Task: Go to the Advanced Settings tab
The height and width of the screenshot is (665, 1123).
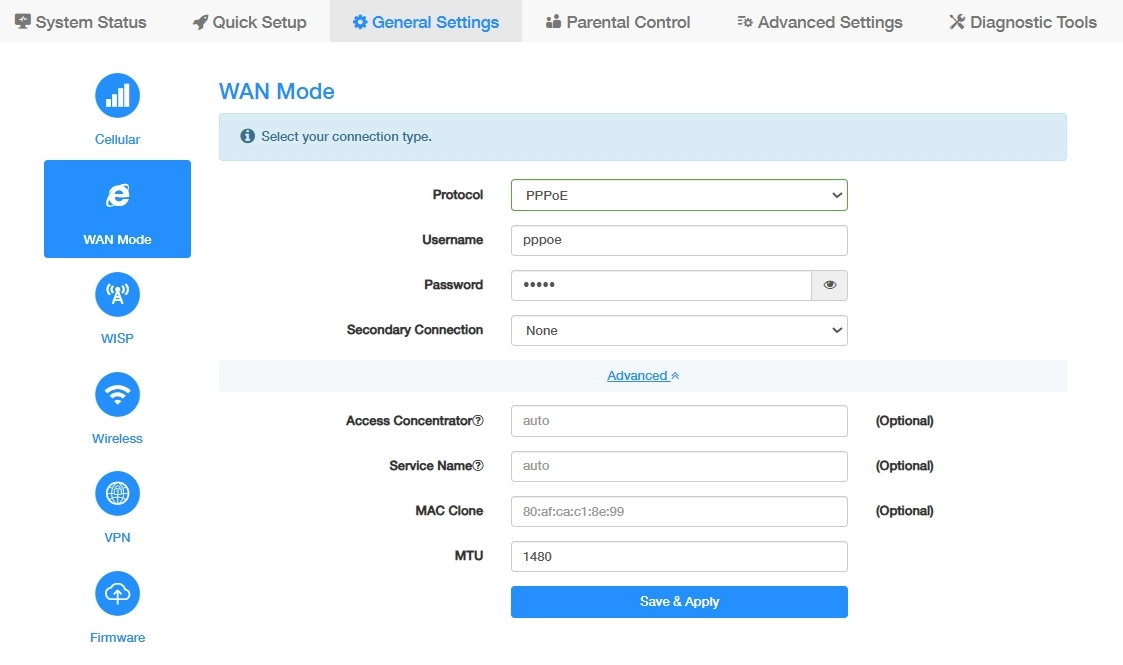Action: tap(819, 21)
